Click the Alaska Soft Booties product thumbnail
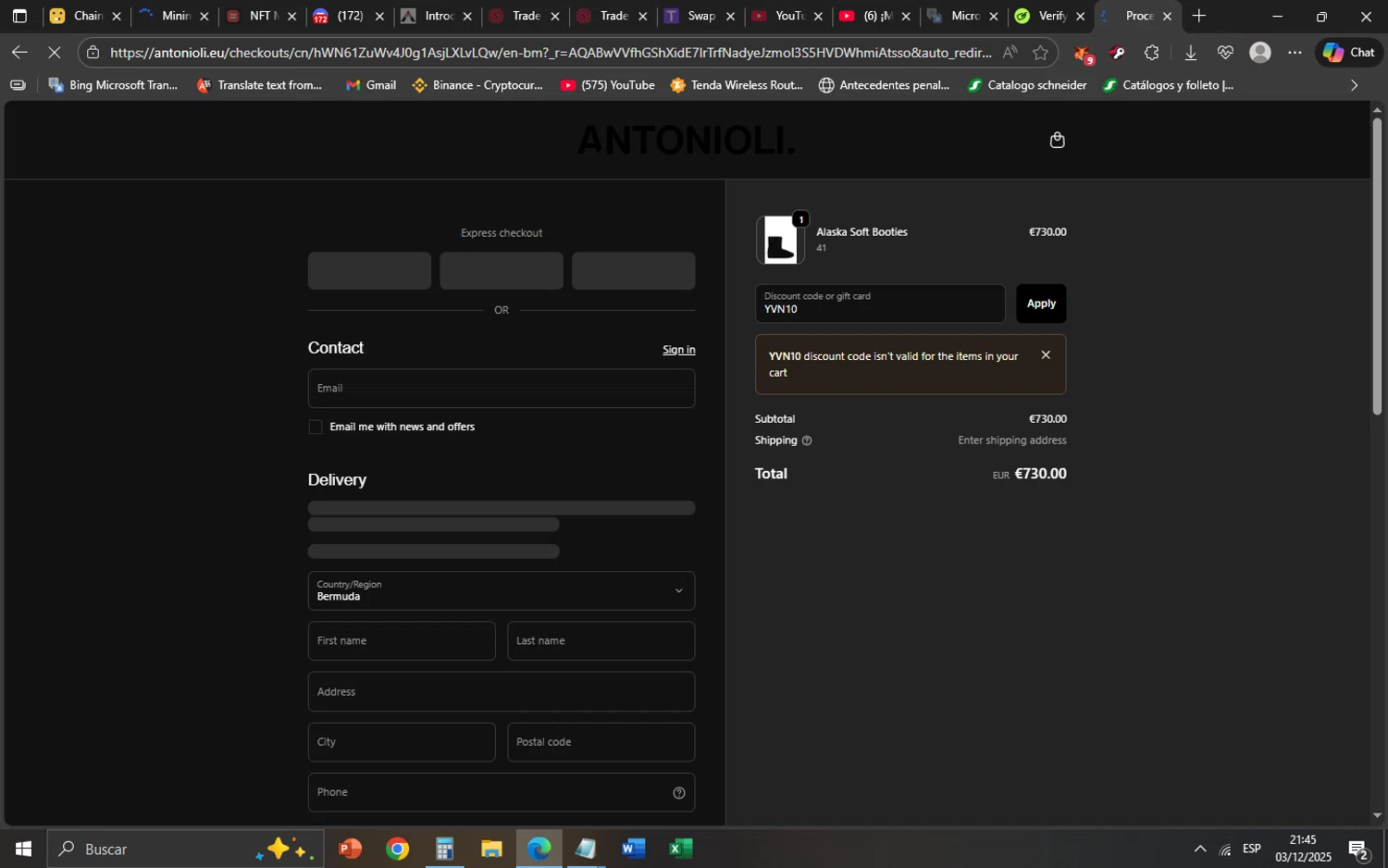The image size is (1388, 868). pyautogui.click(x=780, y=240)
